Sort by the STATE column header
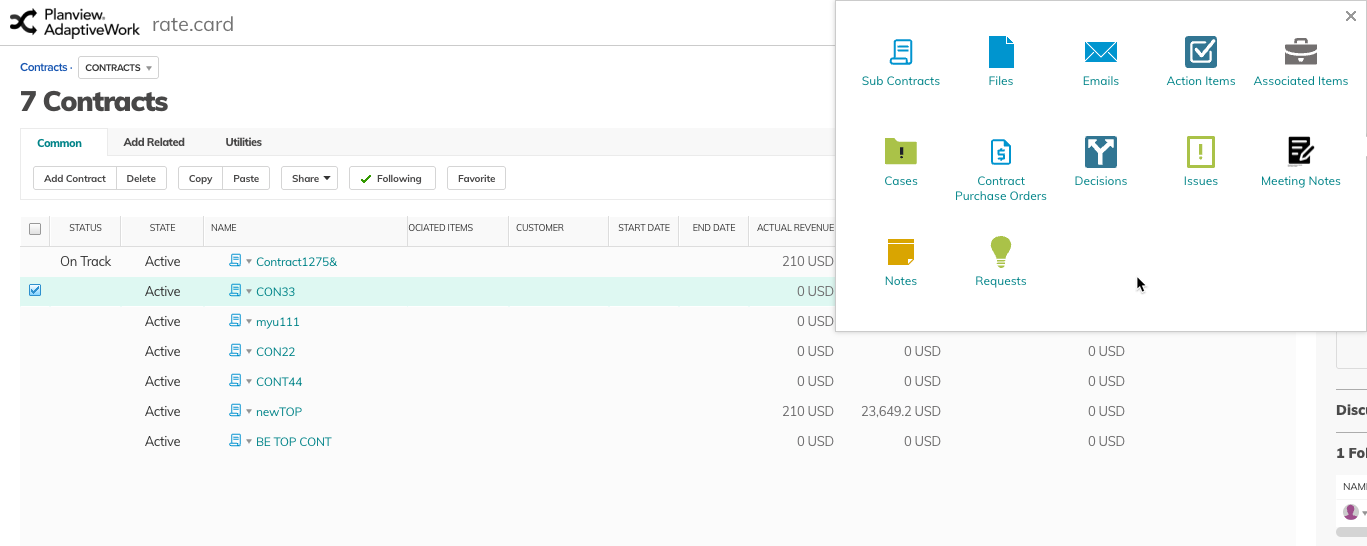Screen dimensions: 1367x546 (162, 228)
